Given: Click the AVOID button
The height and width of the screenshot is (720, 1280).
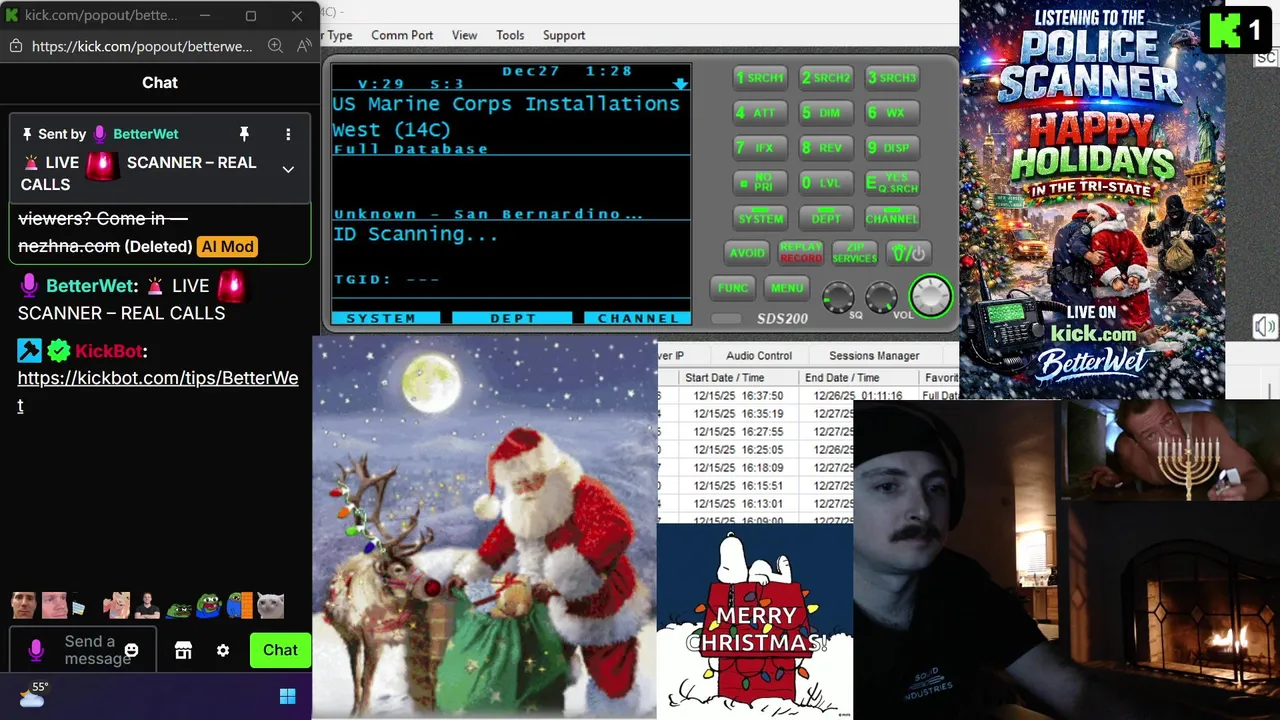Looking at the screenshot, I should point(747,253).
